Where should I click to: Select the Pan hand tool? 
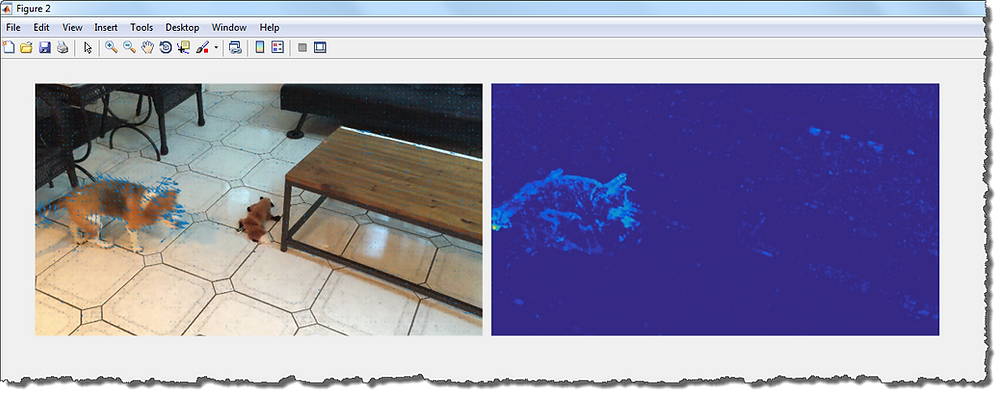(147, 47)
